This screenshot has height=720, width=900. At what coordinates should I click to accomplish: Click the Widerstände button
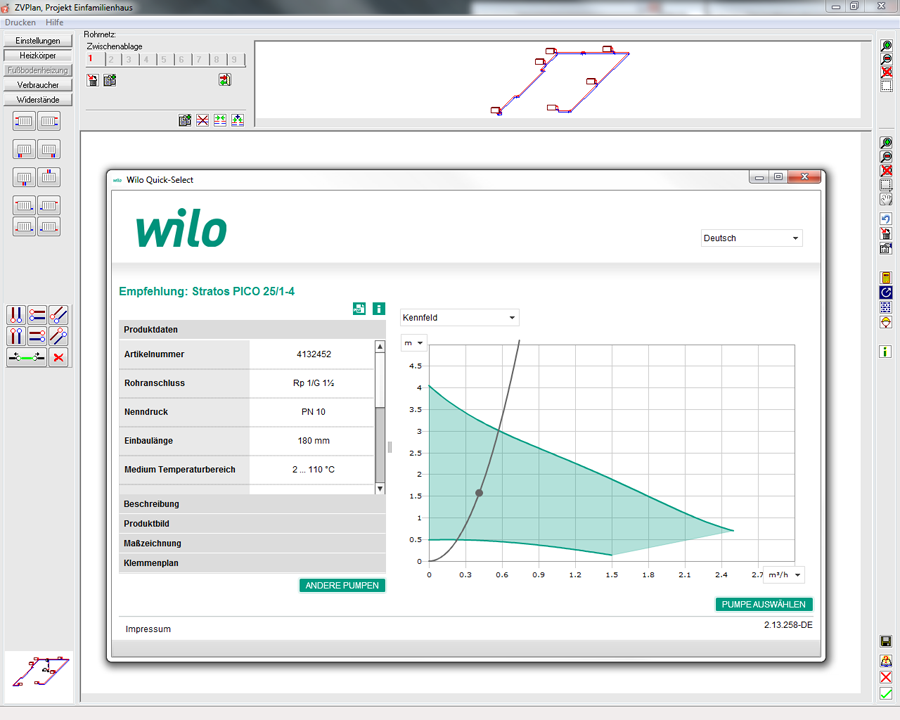click(38, 100)
